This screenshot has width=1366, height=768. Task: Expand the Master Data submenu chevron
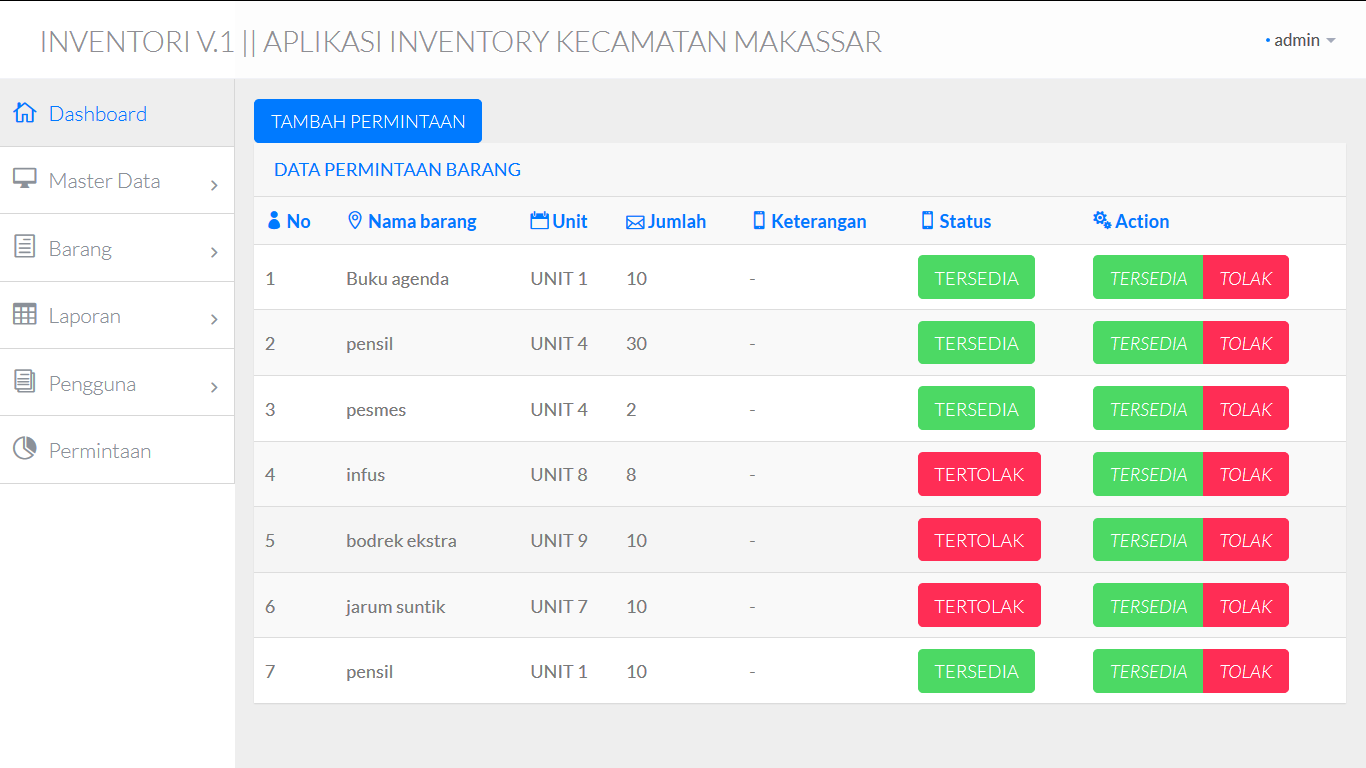click(214, 185)
